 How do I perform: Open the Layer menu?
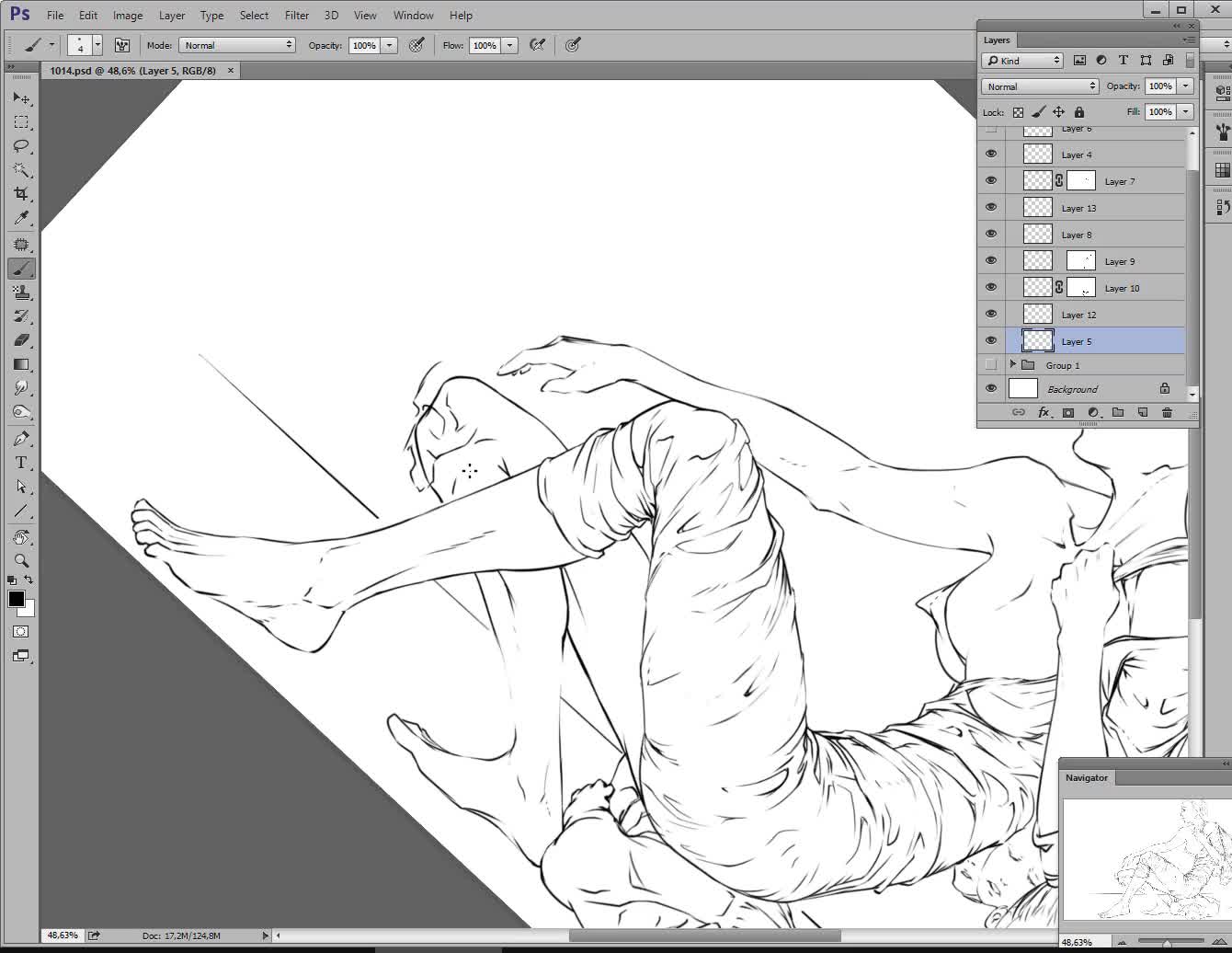pos(172,15)
